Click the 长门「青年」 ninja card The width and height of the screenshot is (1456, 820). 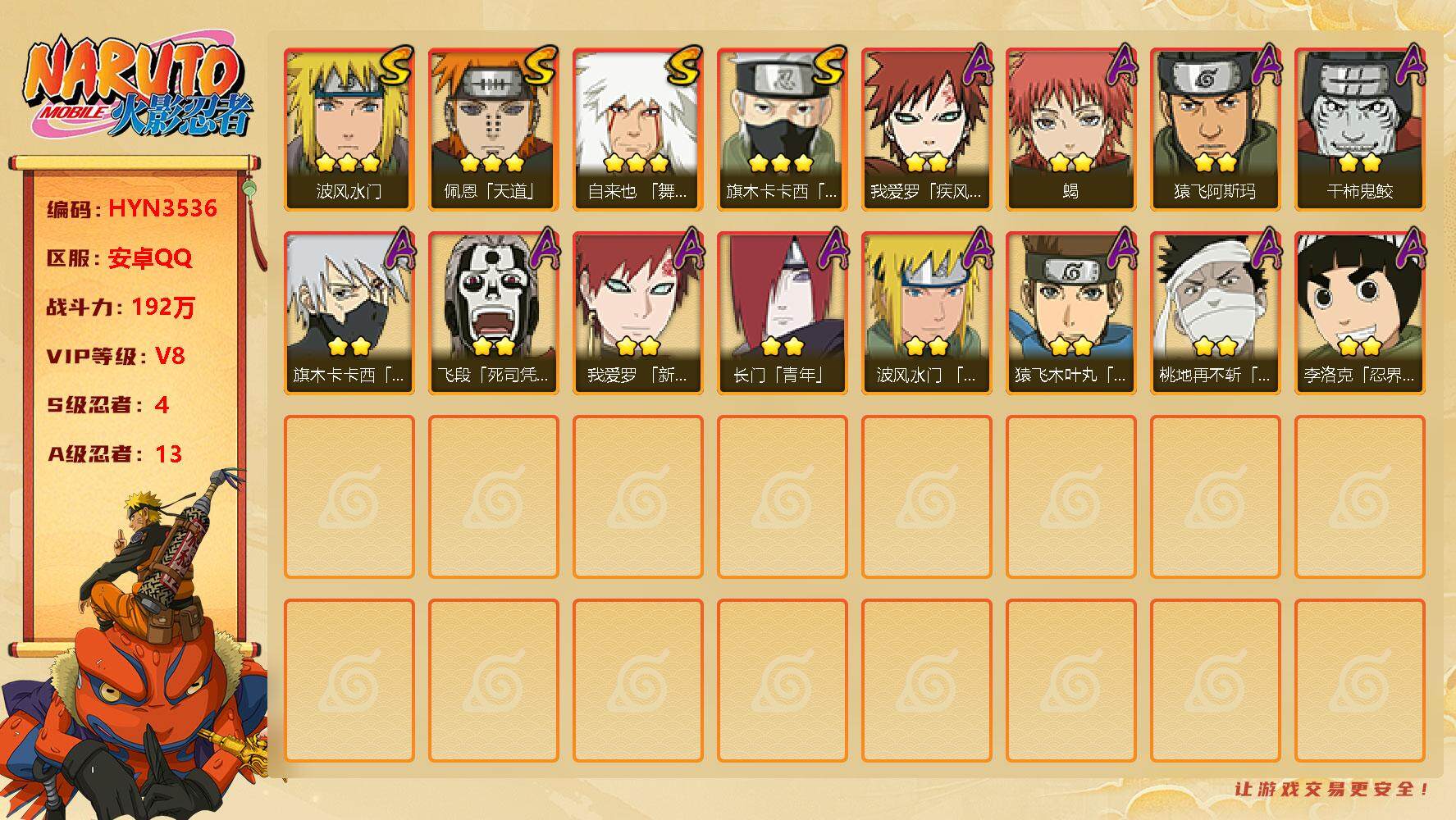click(x=783, y=313)
